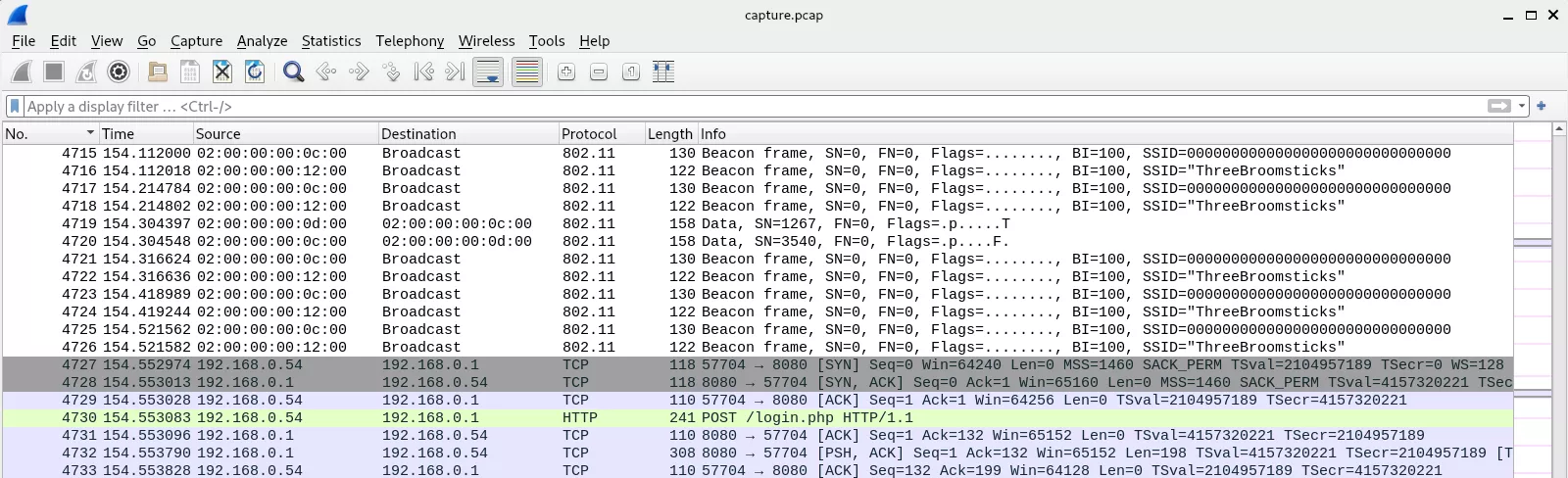Open the Go menu

[x=147, y=41]
